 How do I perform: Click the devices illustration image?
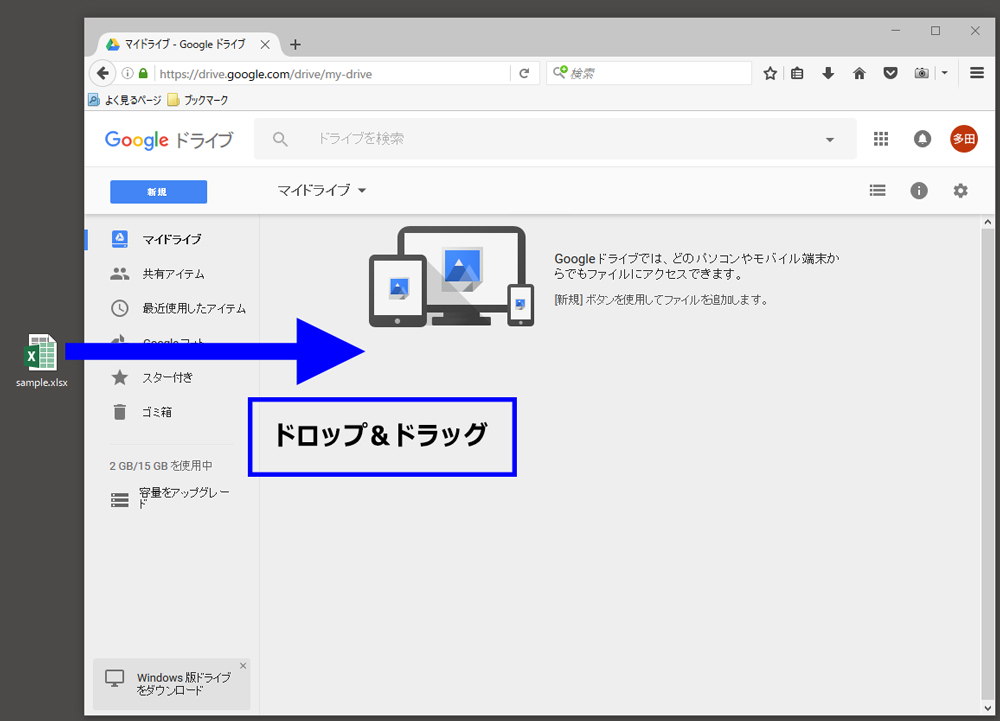pos(452,276)
